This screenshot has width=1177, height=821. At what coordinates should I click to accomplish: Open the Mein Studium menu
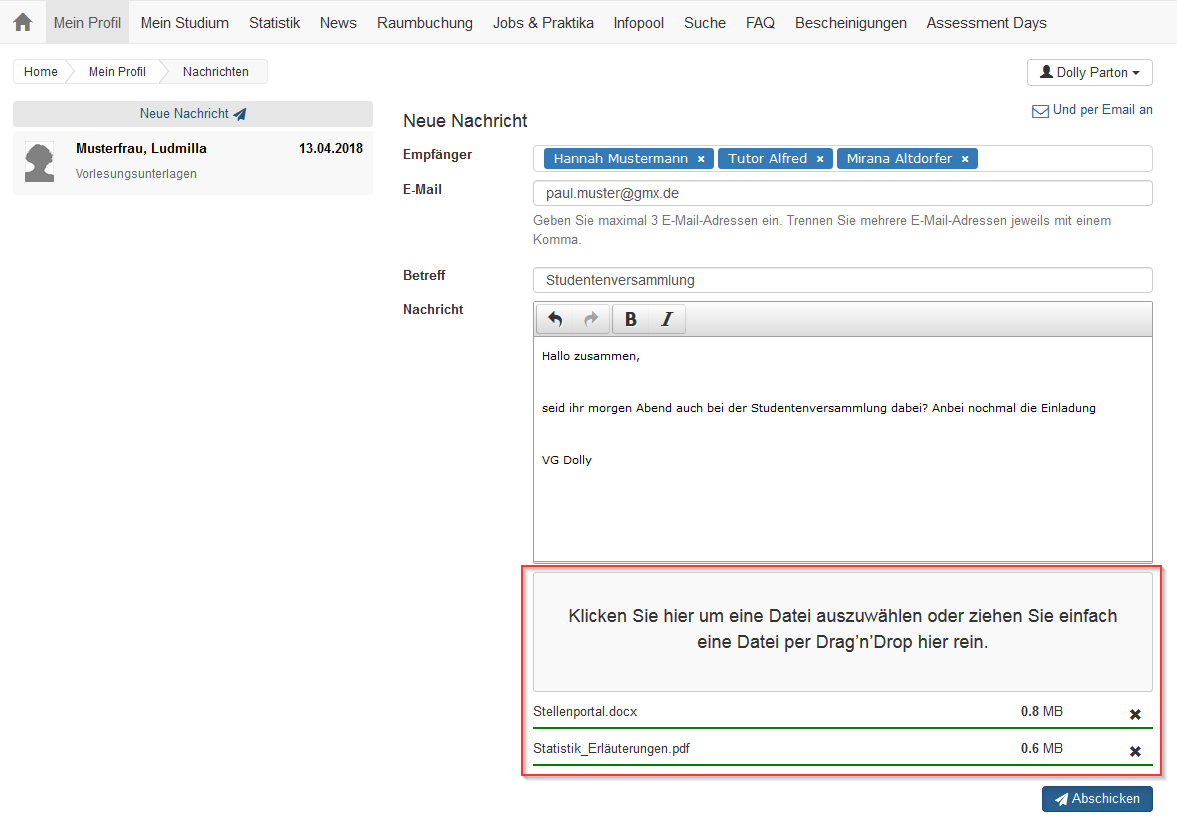pos(184,22)
